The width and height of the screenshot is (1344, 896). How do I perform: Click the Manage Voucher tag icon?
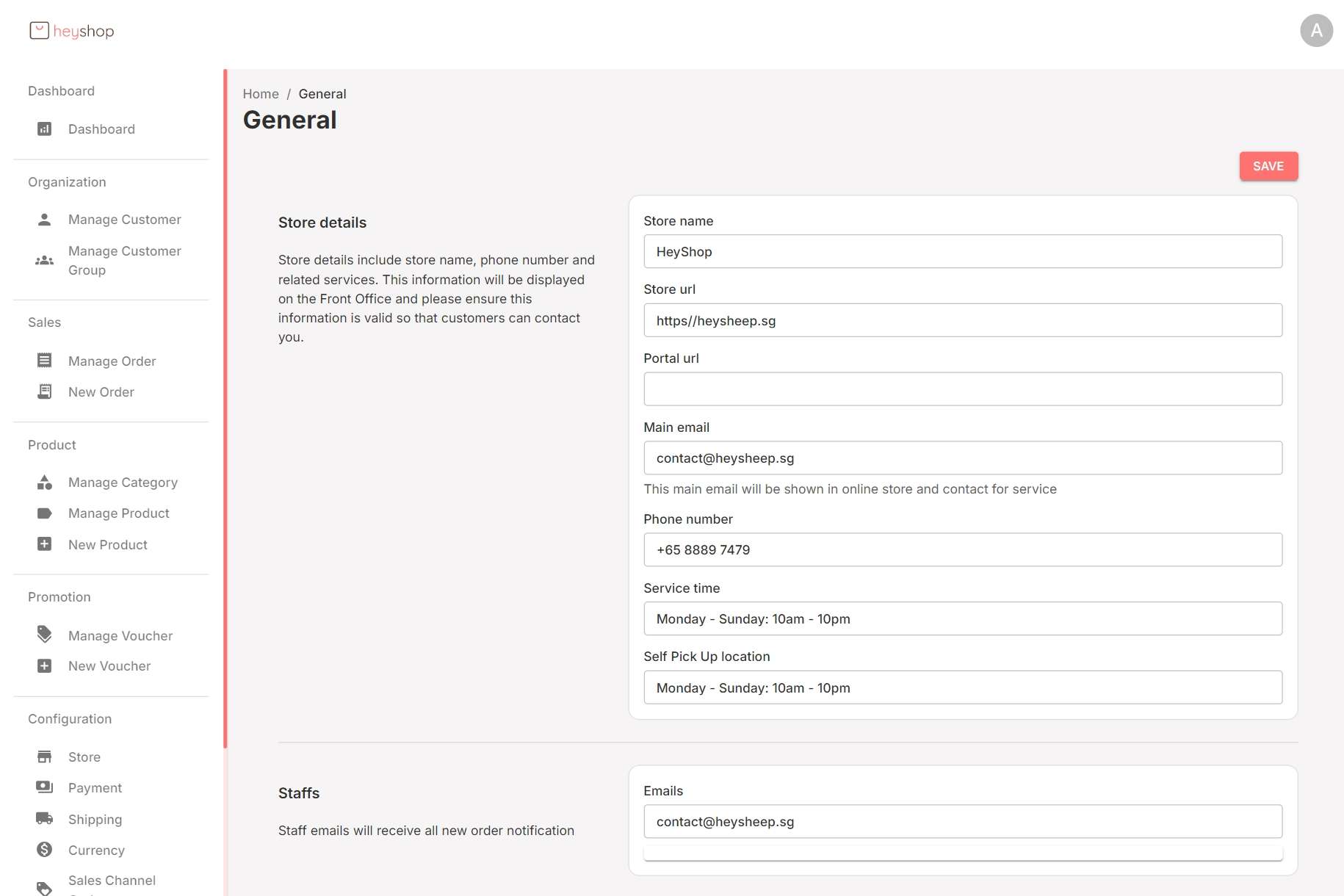44,635
